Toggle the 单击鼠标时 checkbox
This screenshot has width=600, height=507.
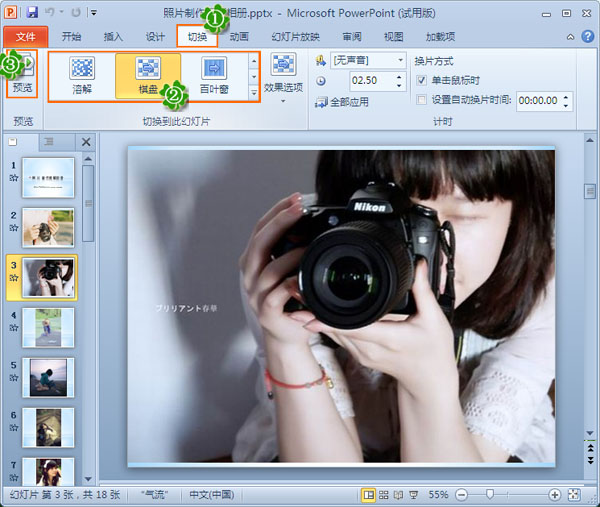421,80
